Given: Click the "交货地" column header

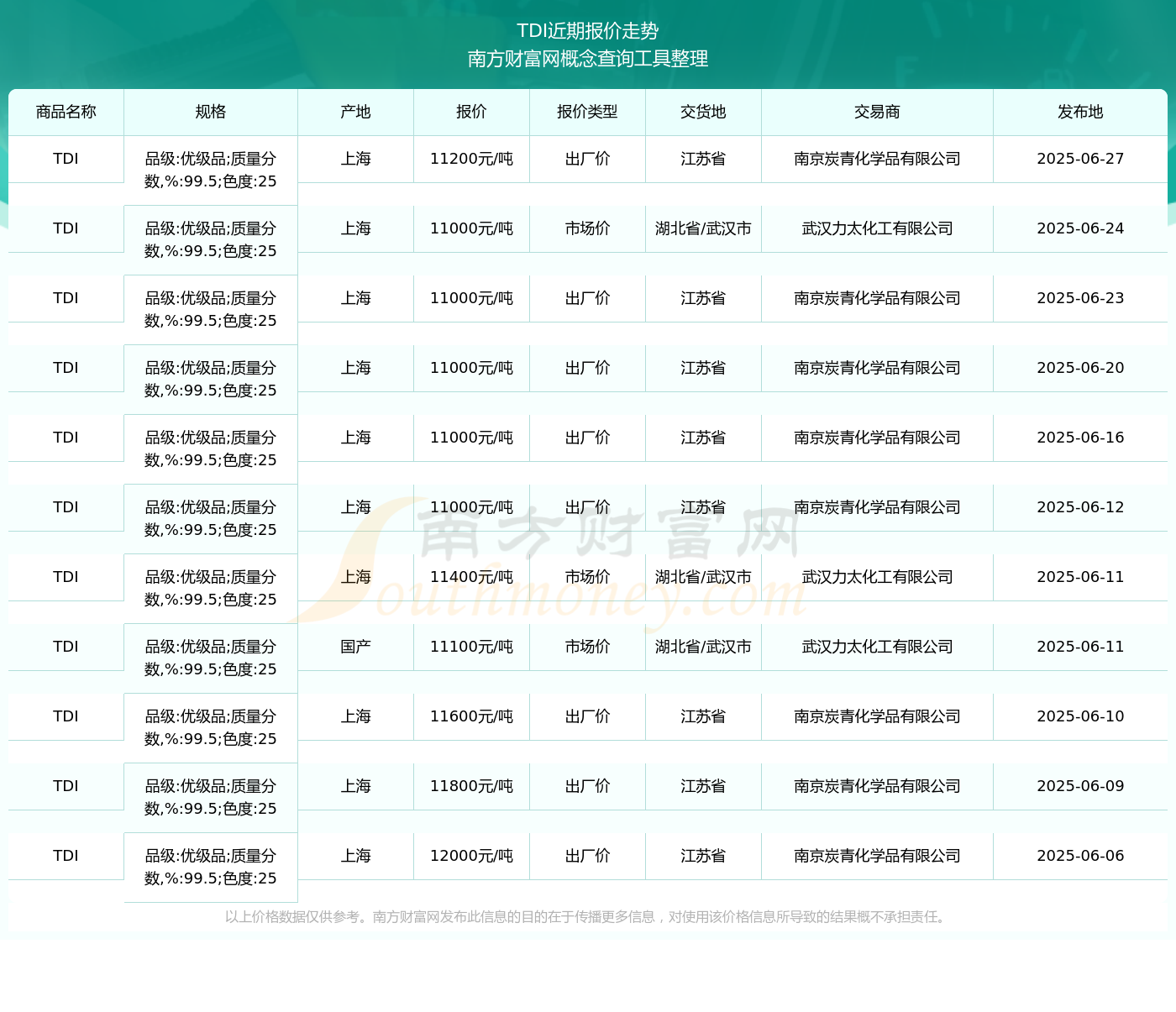Looking at the screenshot, I should tap(704, 112).
